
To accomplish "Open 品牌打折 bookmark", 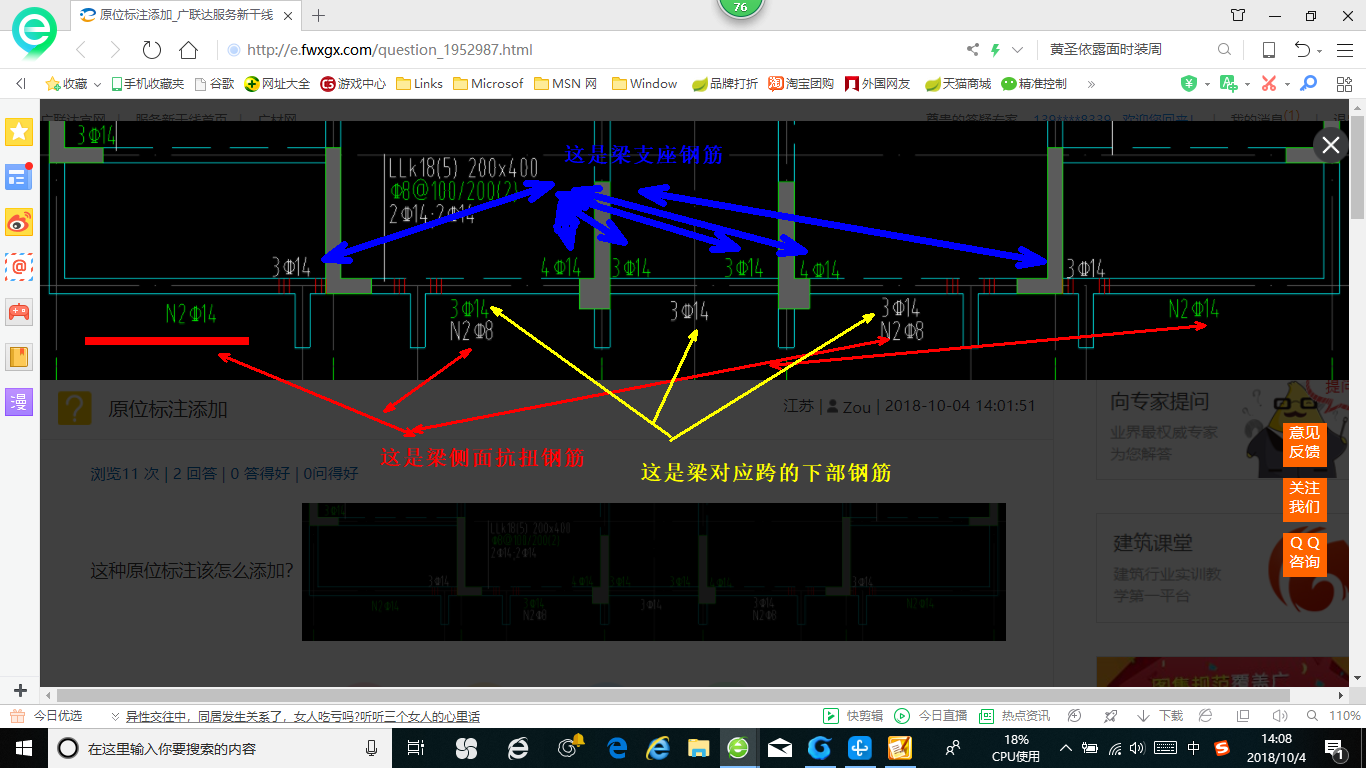I will pyautogui.click(x=725, y=84).
